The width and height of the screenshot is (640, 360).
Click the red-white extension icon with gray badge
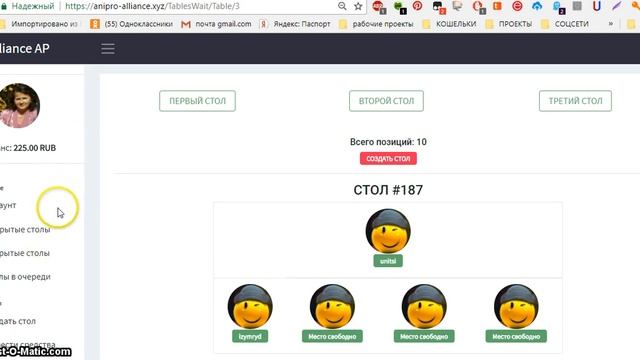478,7
